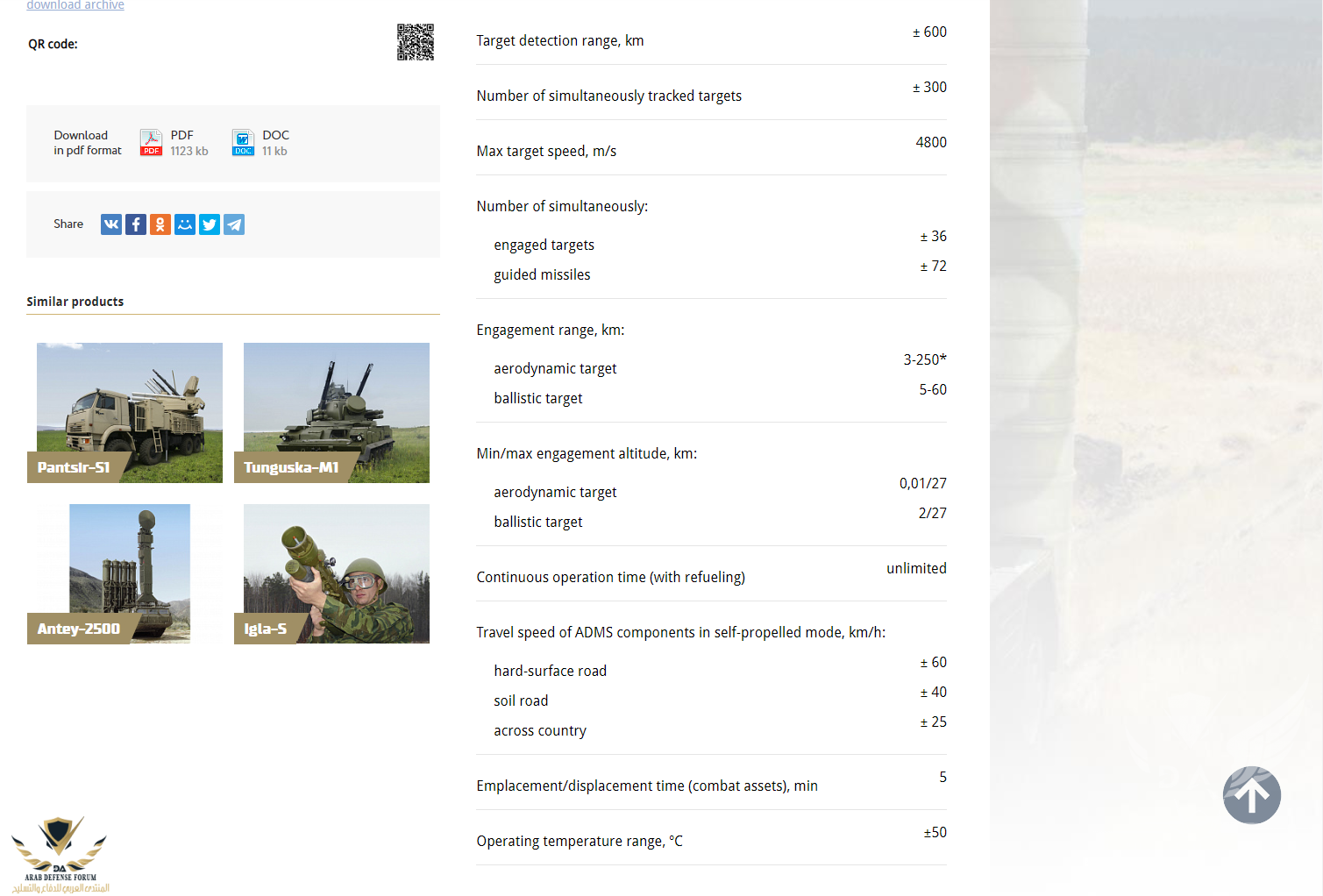1323x896 pixels.
Task: Click the DOC 11 kb download text
Action: [x=275, y=143]
